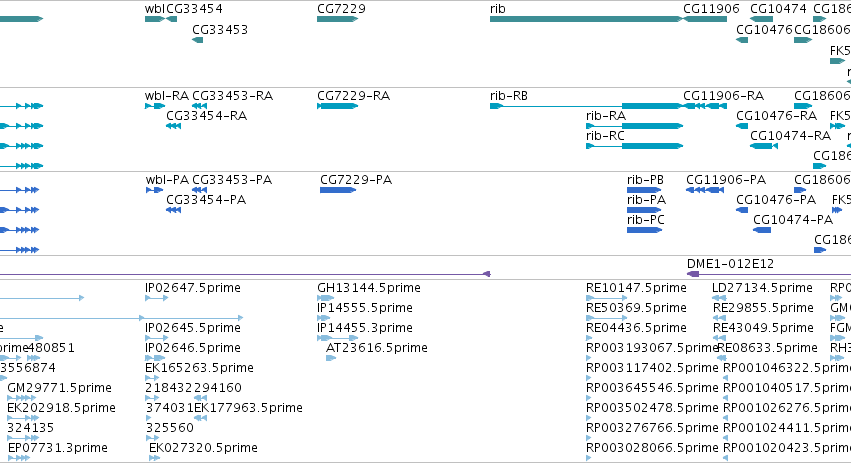The width and height of the screenshot is (851, 463).
Task: Select IP02646.5prime EST label
Action: click(x=193, y=348)
